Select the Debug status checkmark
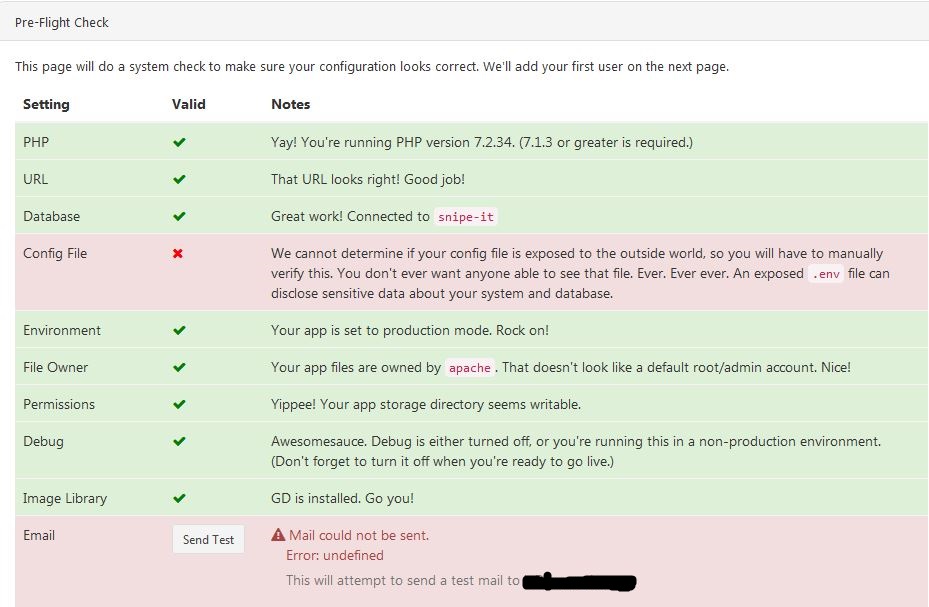 click(x=180, y=441)
